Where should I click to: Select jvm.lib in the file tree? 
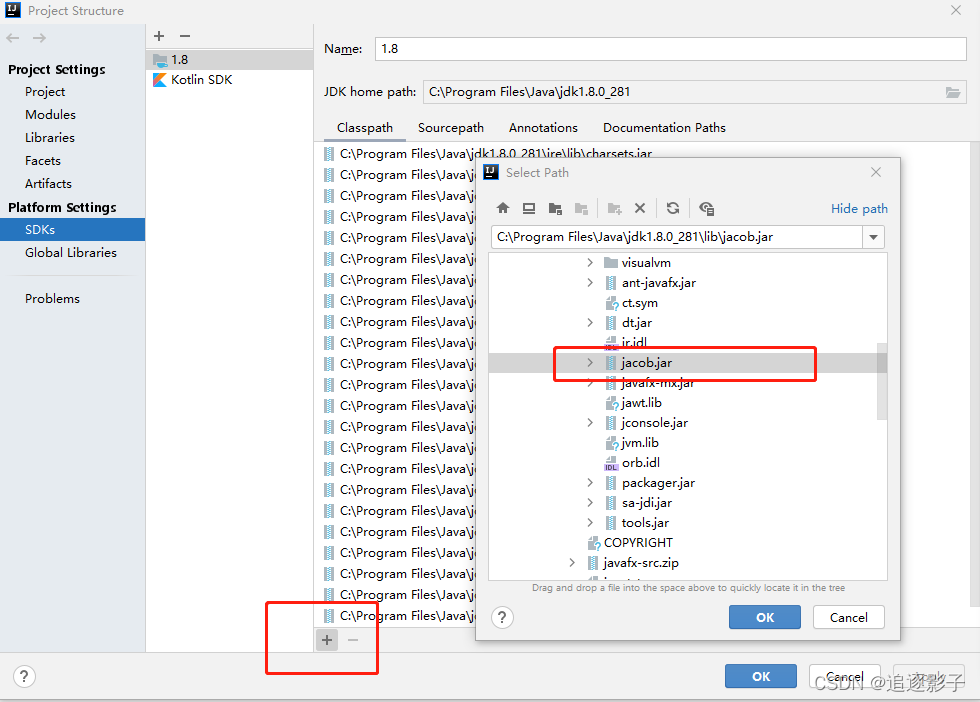(639, 443)
